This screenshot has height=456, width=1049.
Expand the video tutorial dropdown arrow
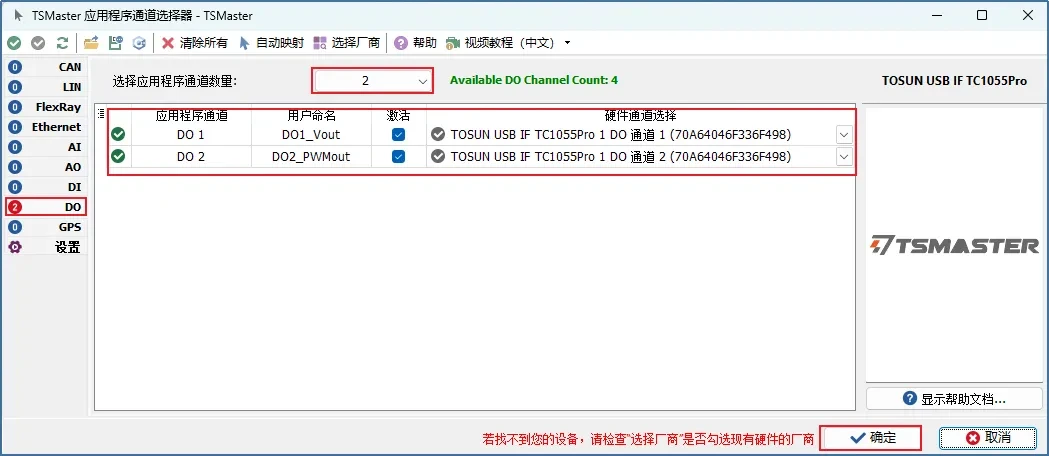pos(567,43)
